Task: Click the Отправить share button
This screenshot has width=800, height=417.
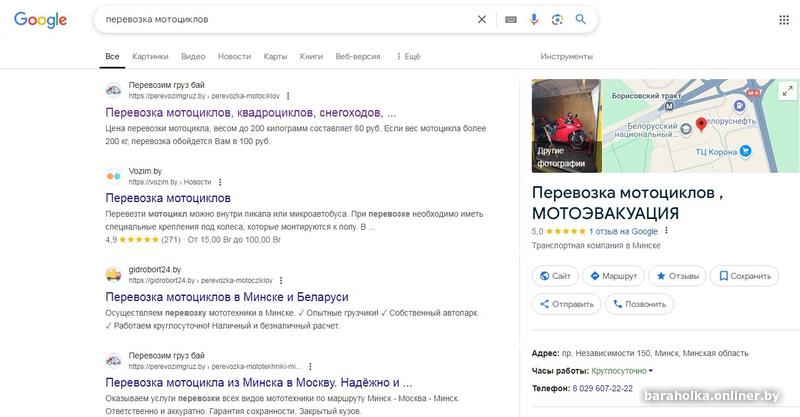Action: (566, 304)
